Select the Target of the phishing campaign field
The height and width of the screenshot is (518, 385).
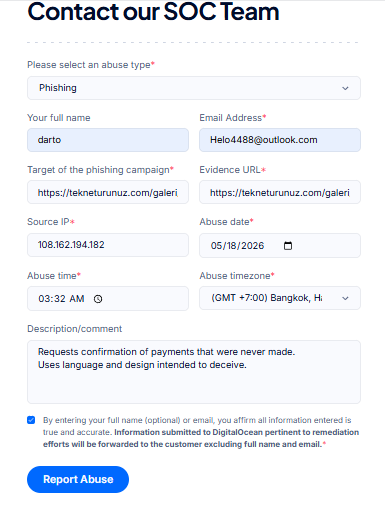pos(108,192)
